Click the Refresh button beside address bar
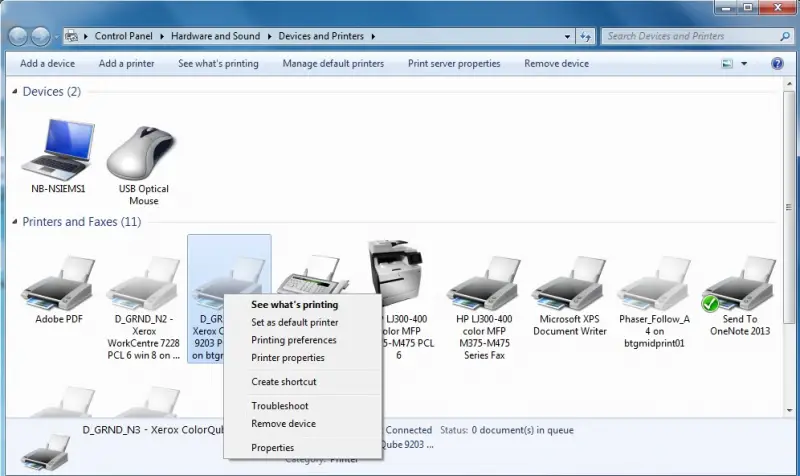The width and height of the screenshot is (800, 476). pyautogui.click(x=585, y=36)
